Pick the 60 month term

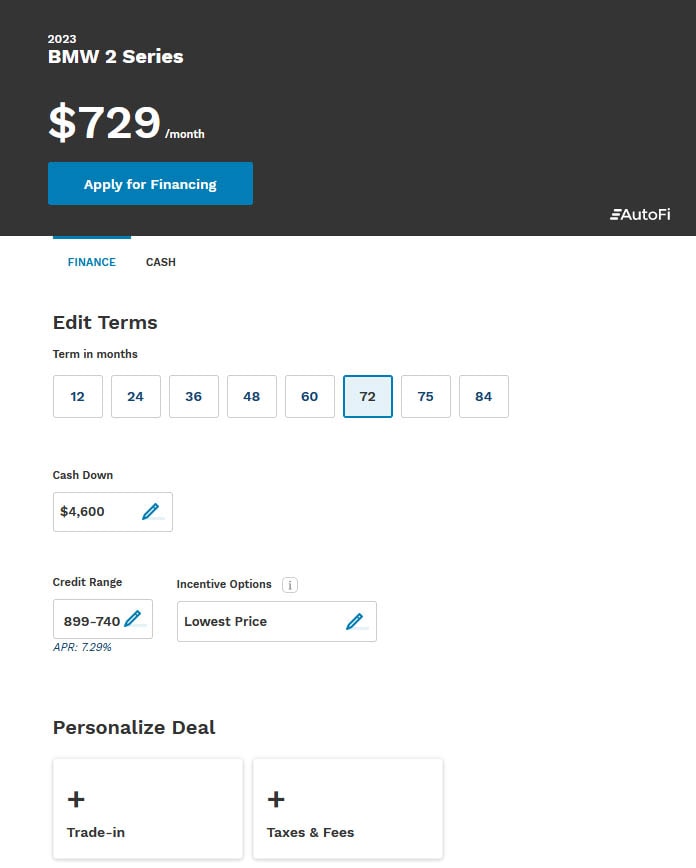pyautogui.click(x=310, y=396)
